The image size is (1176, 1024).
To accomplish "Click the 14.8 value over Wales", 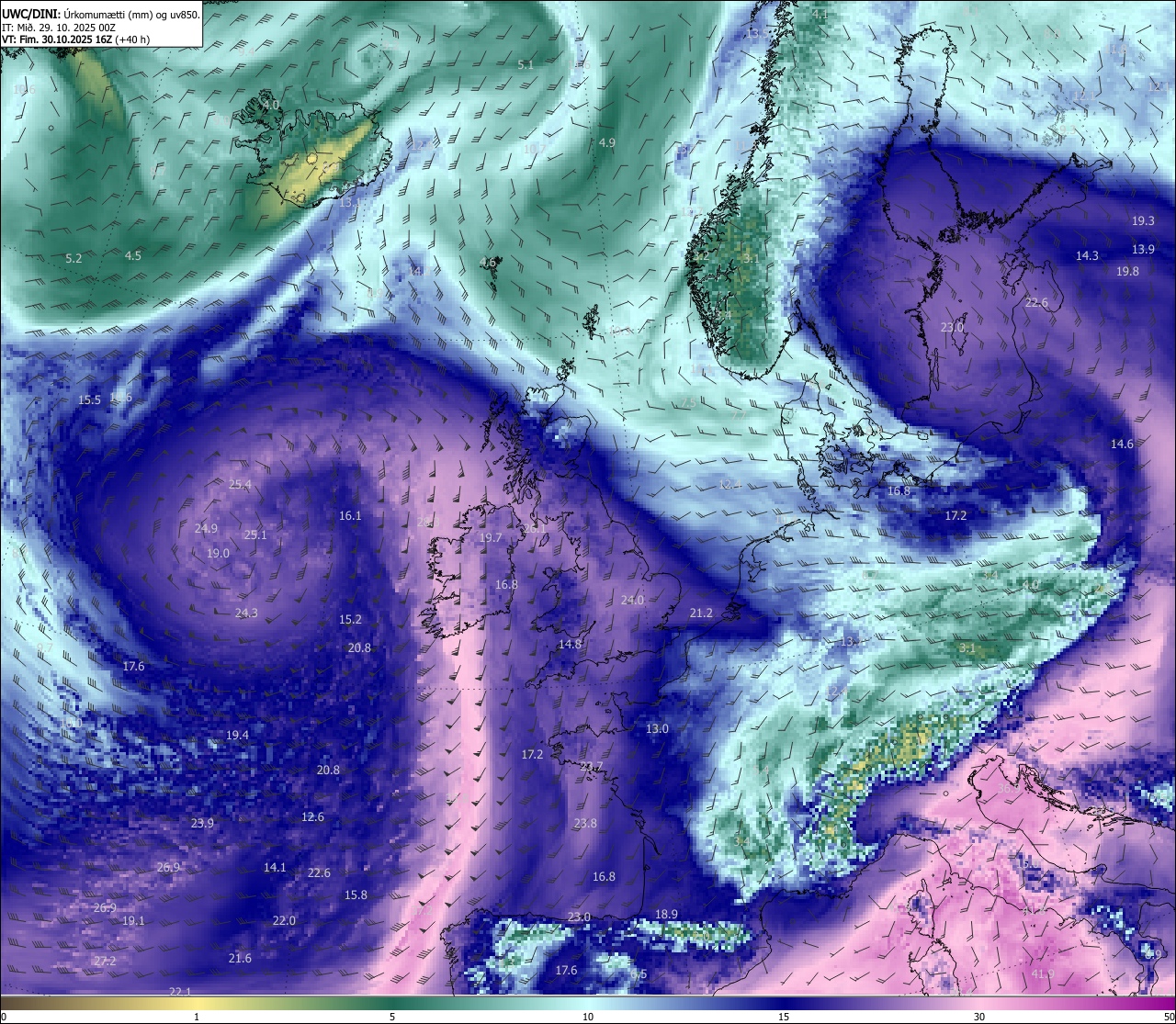I will [570, 645].
